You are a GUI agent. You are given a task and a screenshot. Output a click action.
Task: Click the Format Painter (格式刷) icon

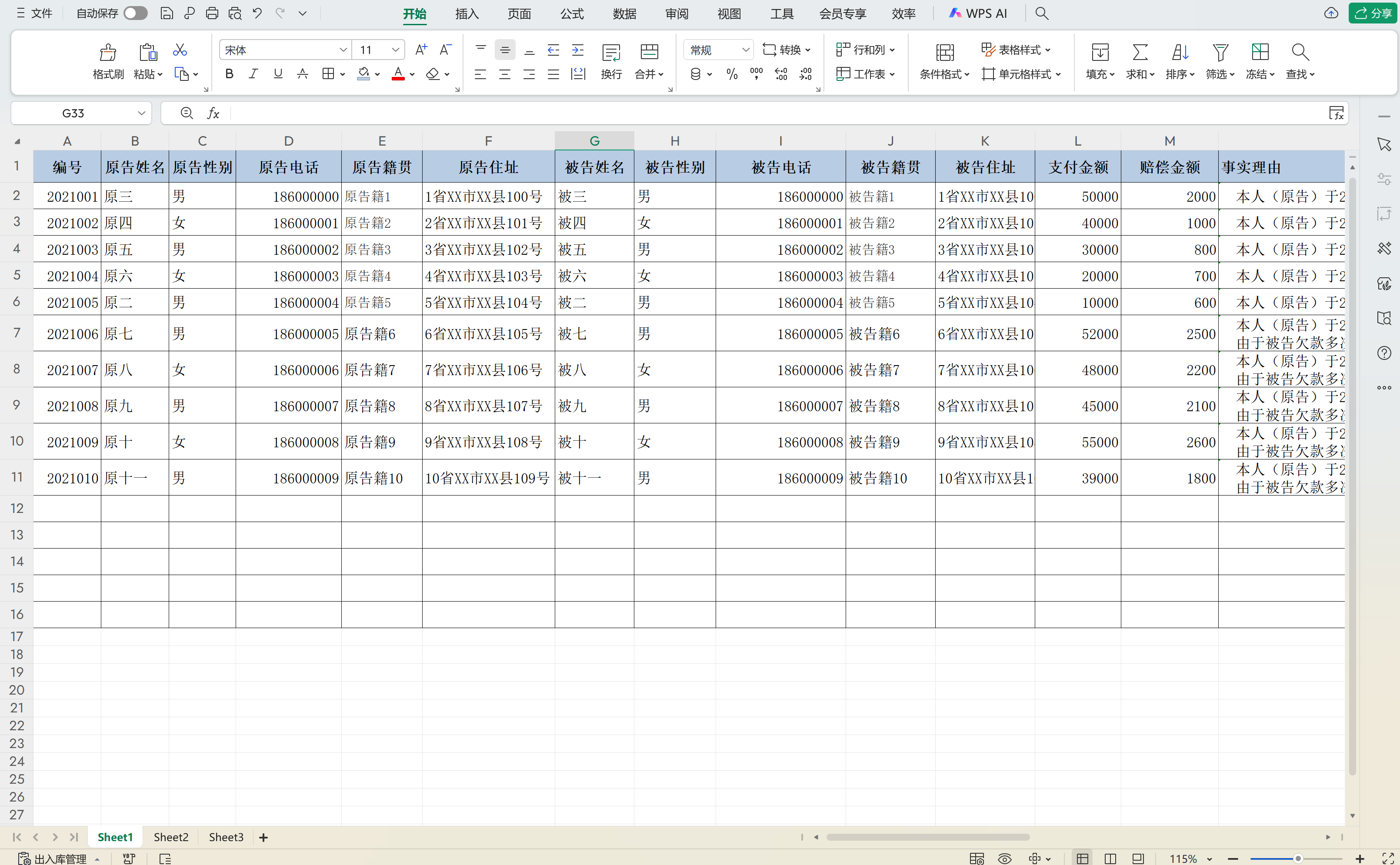pos(107,53)
